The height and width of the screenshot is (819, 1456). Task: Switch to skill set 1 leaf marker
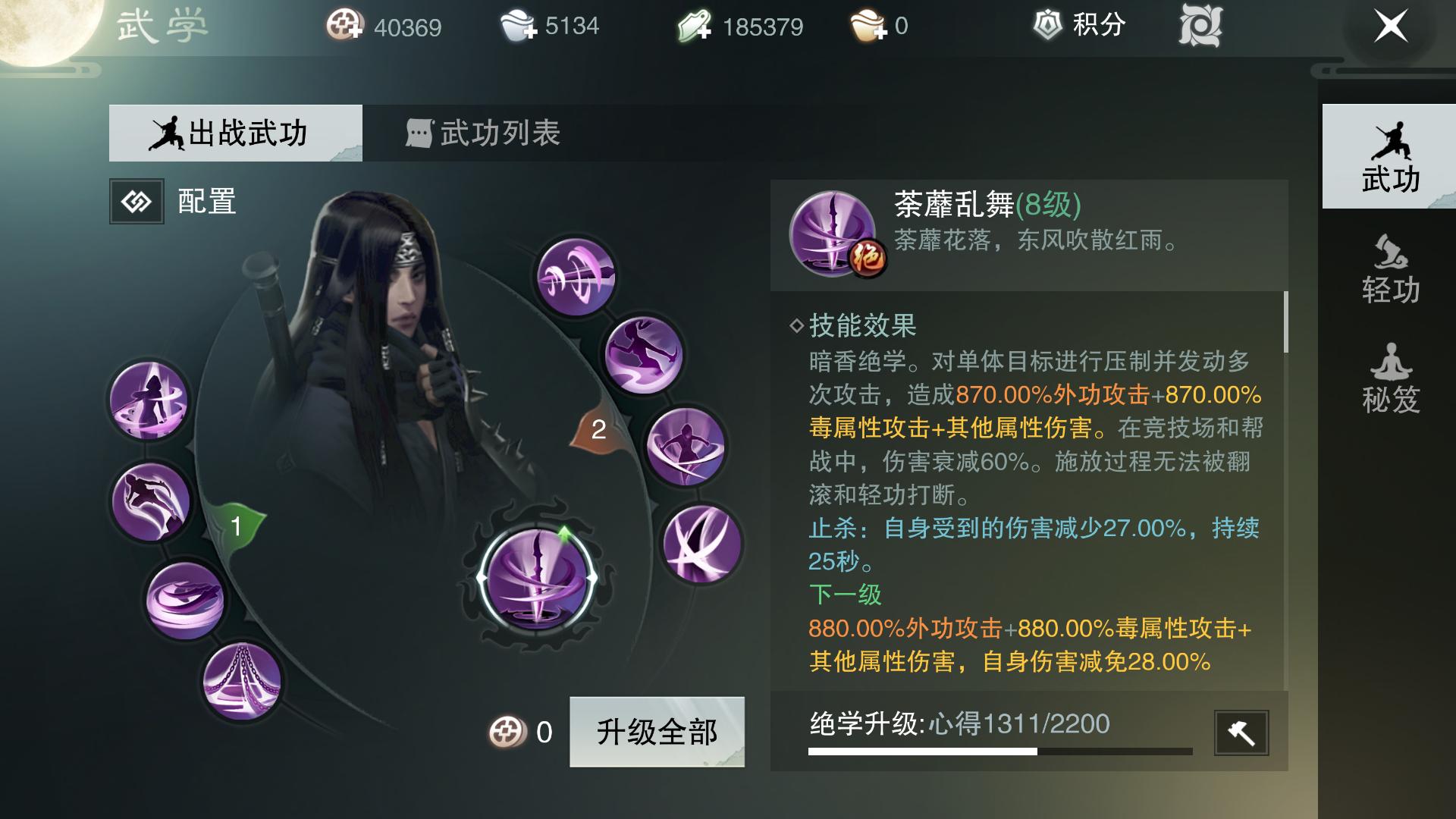click(236, 525)
